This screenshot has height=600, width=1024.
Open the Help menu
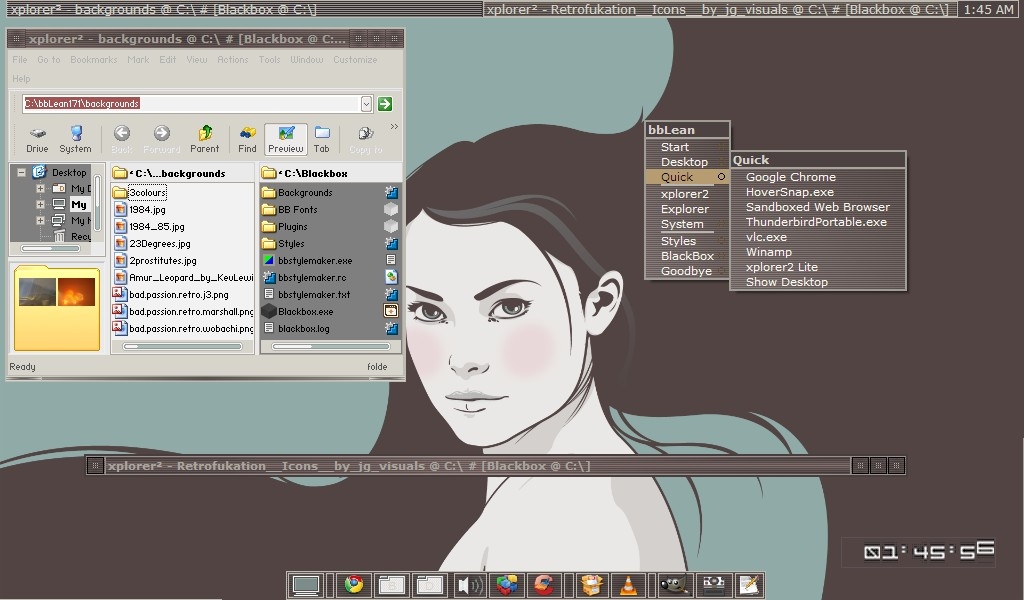click(x=21, y=78)
